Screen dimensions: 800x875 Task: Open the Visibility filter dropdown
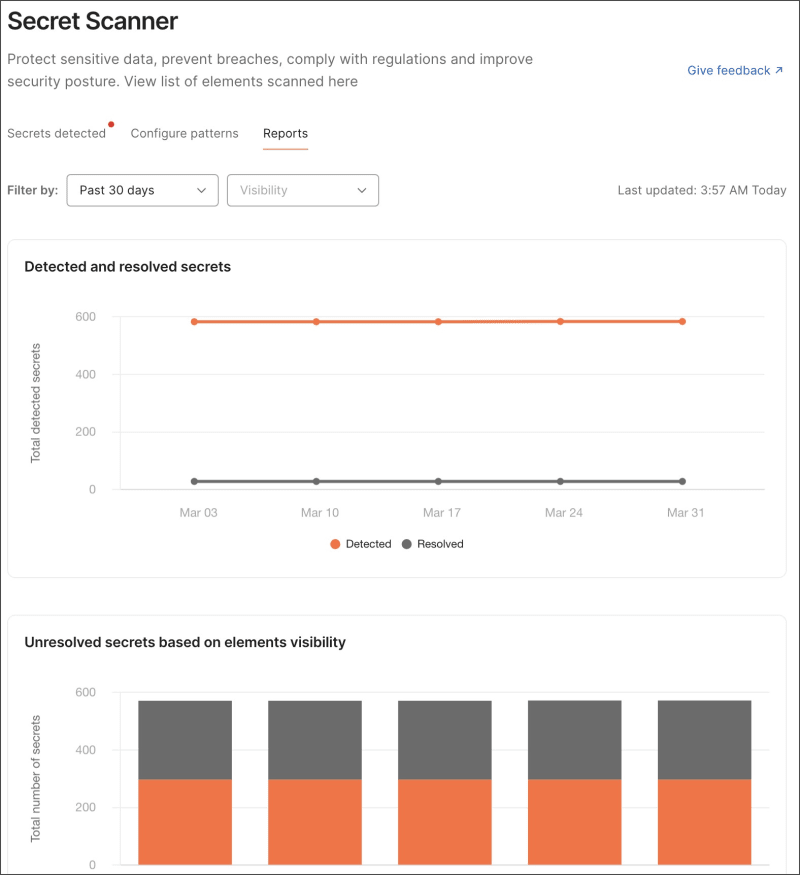tap(302, 190)
